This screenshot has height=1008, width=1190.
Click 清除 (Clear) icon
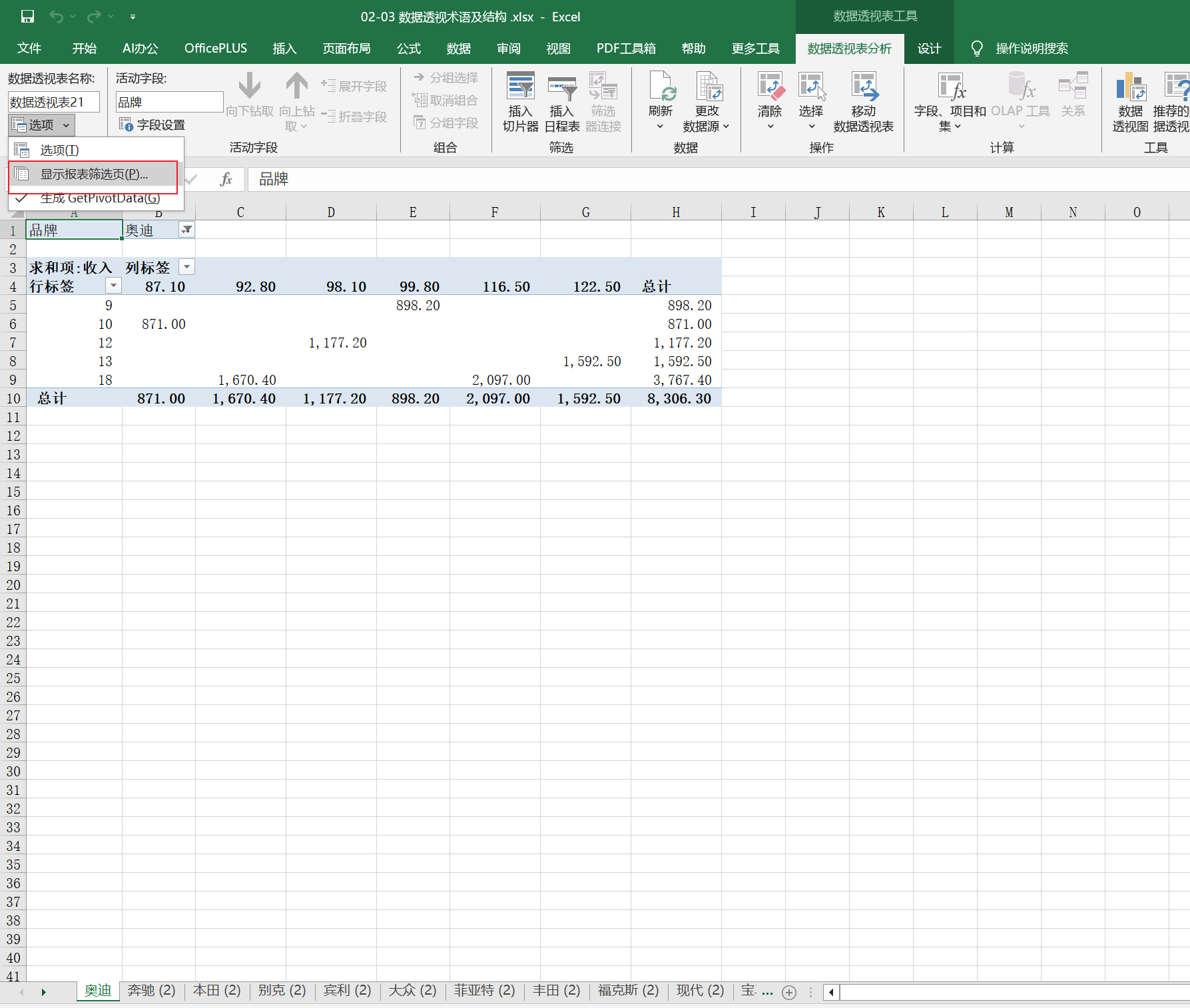pos(770,85)
